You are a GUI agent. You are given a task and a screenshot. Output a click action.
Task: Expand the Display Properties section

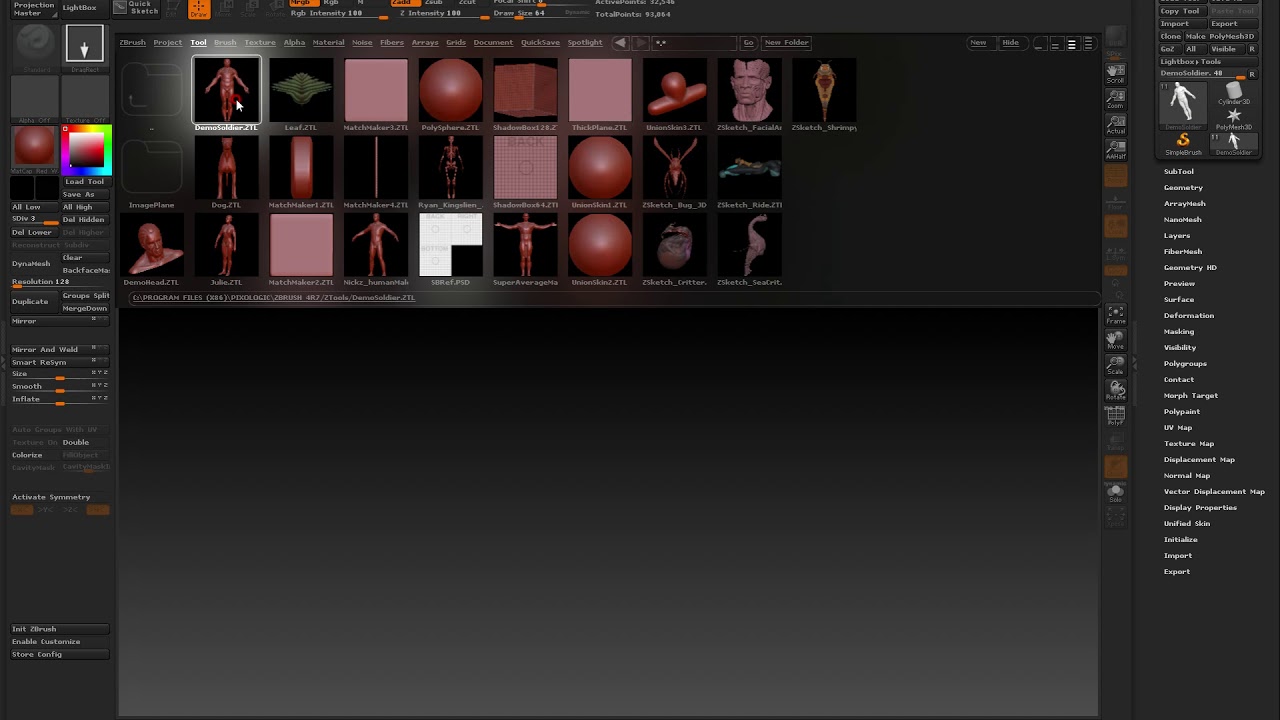pyautogui.click(x=1200, y=507)
